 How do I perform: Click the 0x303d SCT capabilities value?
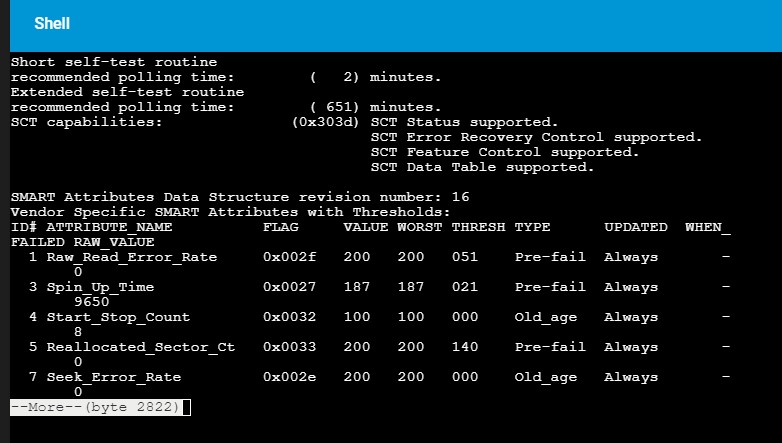(326, 122)
